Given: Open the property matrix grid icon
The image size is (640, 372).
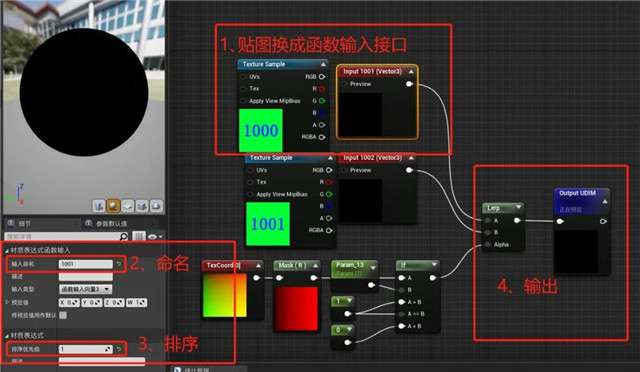Looking at the screenshot, I should click(139, 236).
